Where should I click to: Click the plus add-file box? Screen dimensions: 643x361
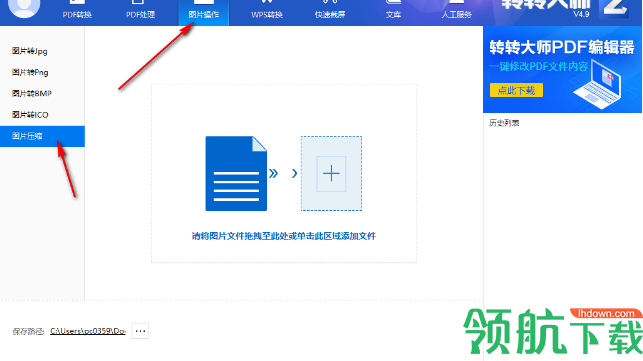(331, 174)
